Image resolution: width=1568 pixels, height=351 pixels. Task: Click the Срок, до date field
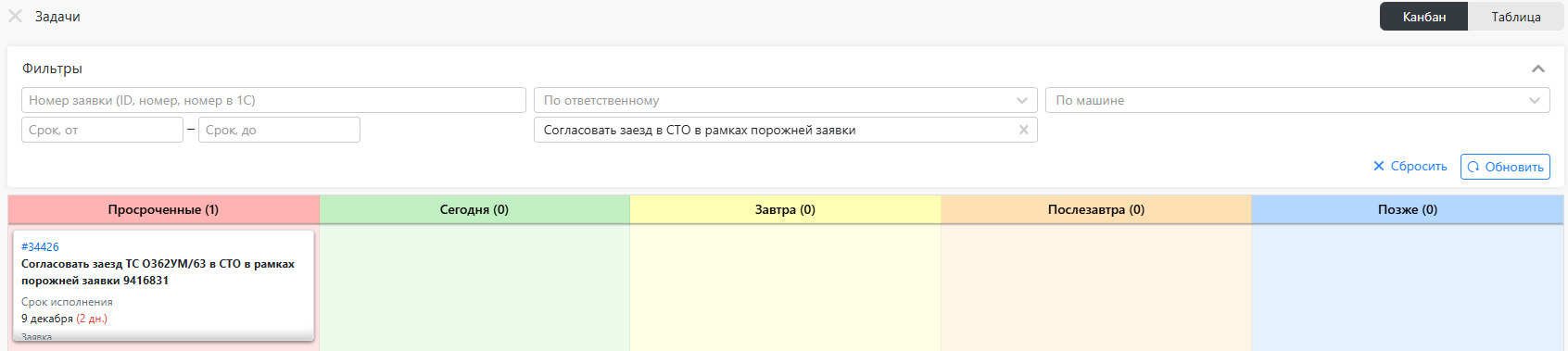[279, 130]
